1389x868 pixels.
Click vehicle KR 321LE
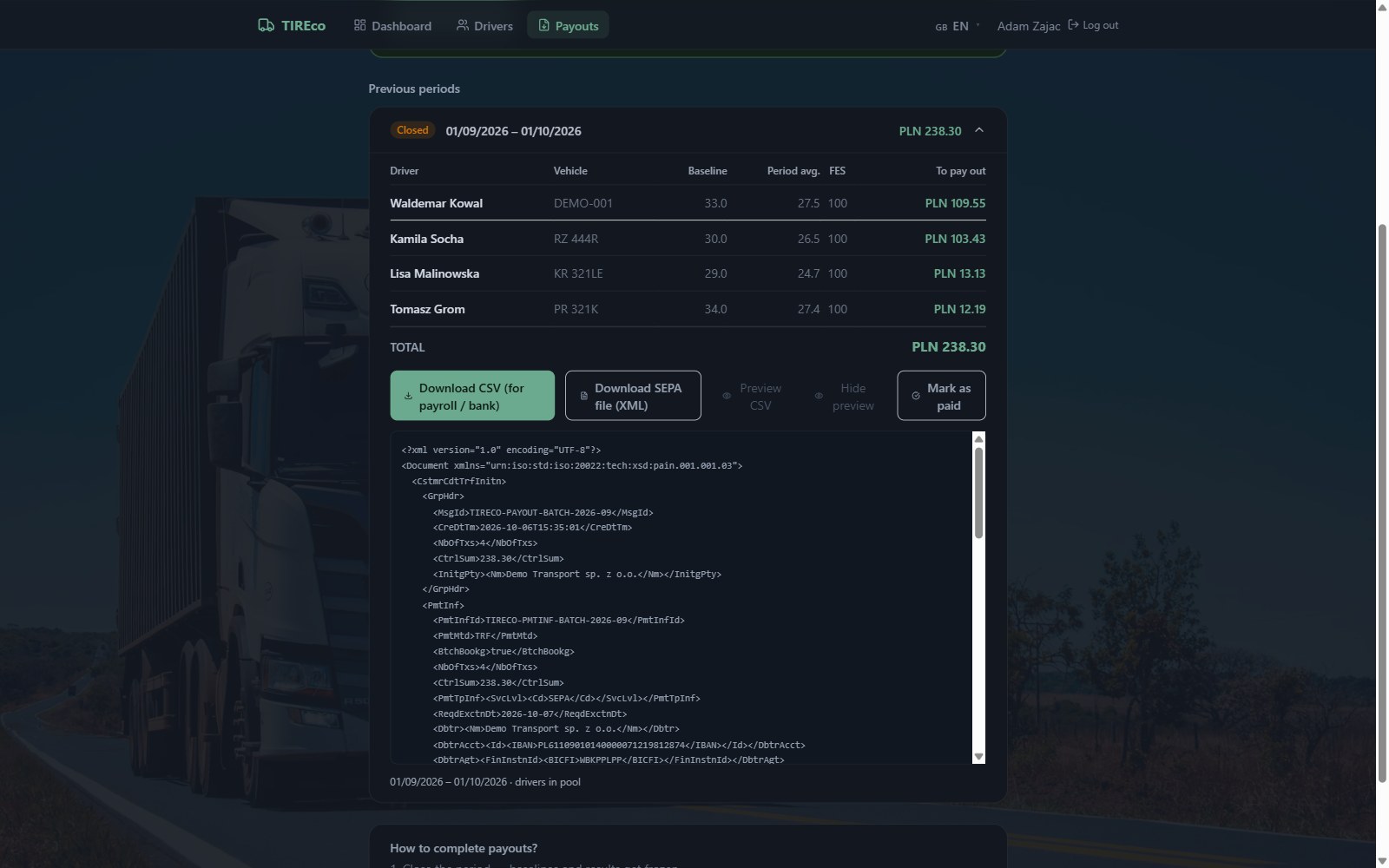(x=578, y=273)
